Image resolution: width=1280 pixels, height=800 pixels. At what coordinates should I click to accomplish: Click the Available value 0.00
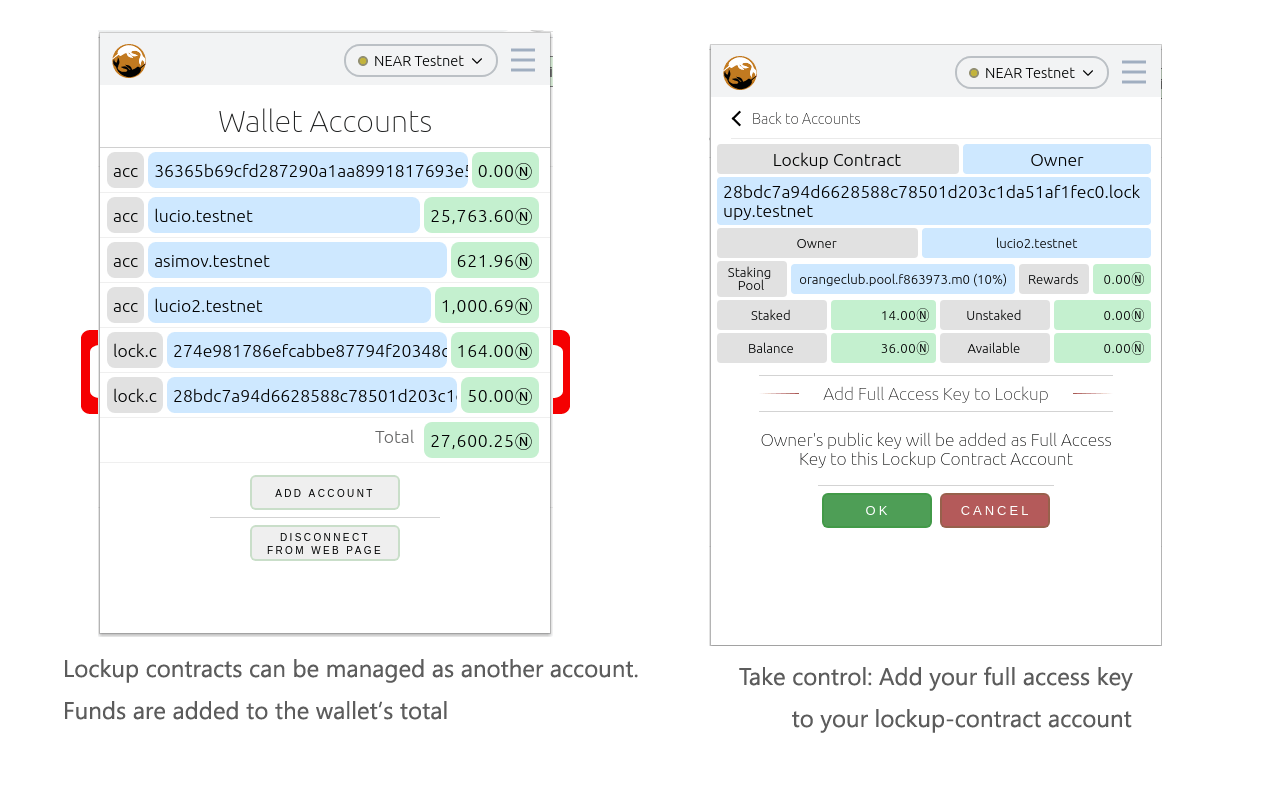[1103, 348]
